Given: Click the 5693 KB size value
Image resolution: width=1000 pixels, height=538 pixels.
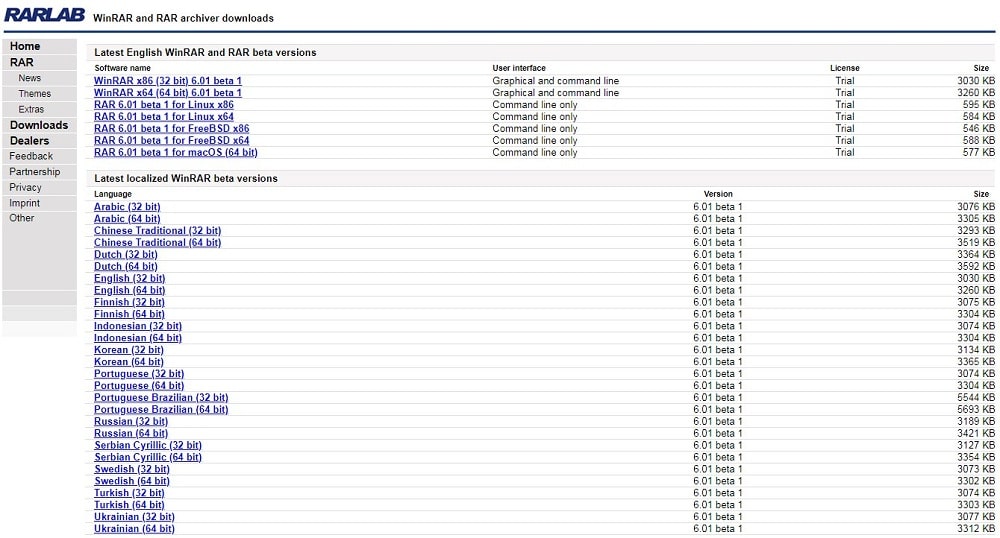Looking at the screenshot, I should point(976,409).
